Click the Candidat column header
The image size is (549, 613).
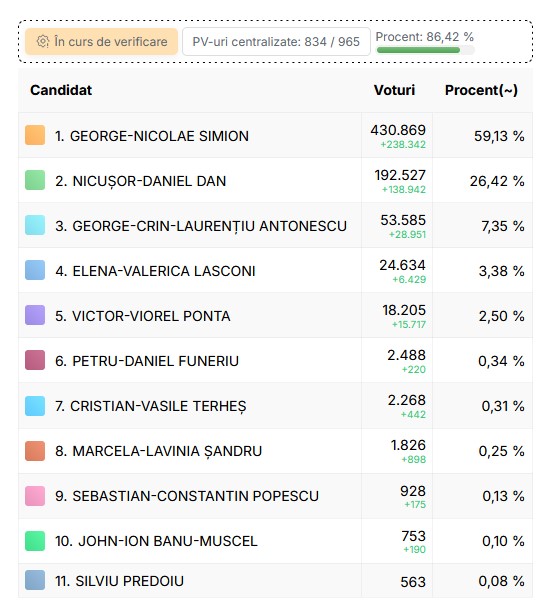pyautogui.click(x=61, y=90)
